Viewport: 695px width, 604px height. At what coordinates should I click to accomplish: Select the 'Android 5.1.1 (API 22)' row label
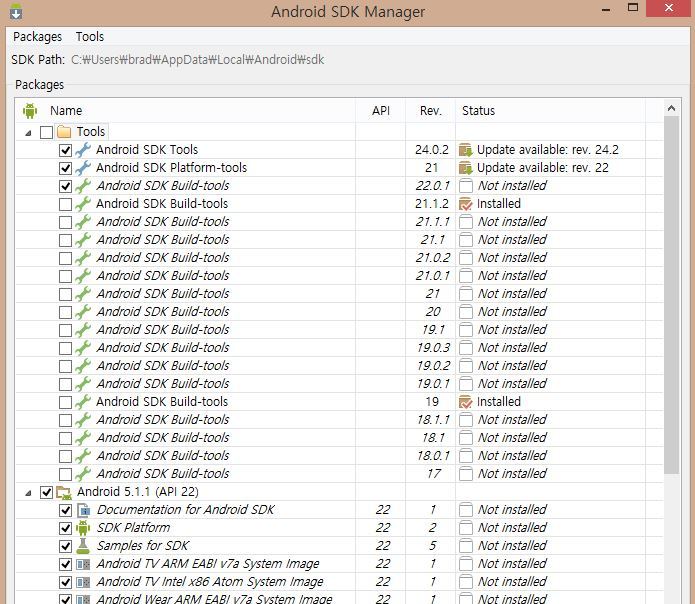pos(138,492)
